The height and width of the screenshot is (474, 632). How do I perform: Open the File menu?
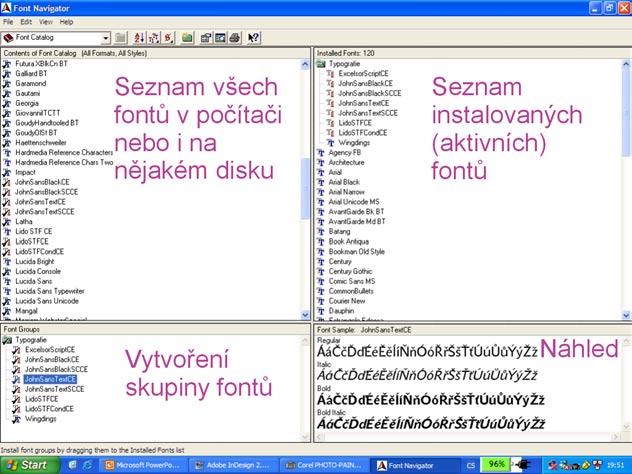8,22
